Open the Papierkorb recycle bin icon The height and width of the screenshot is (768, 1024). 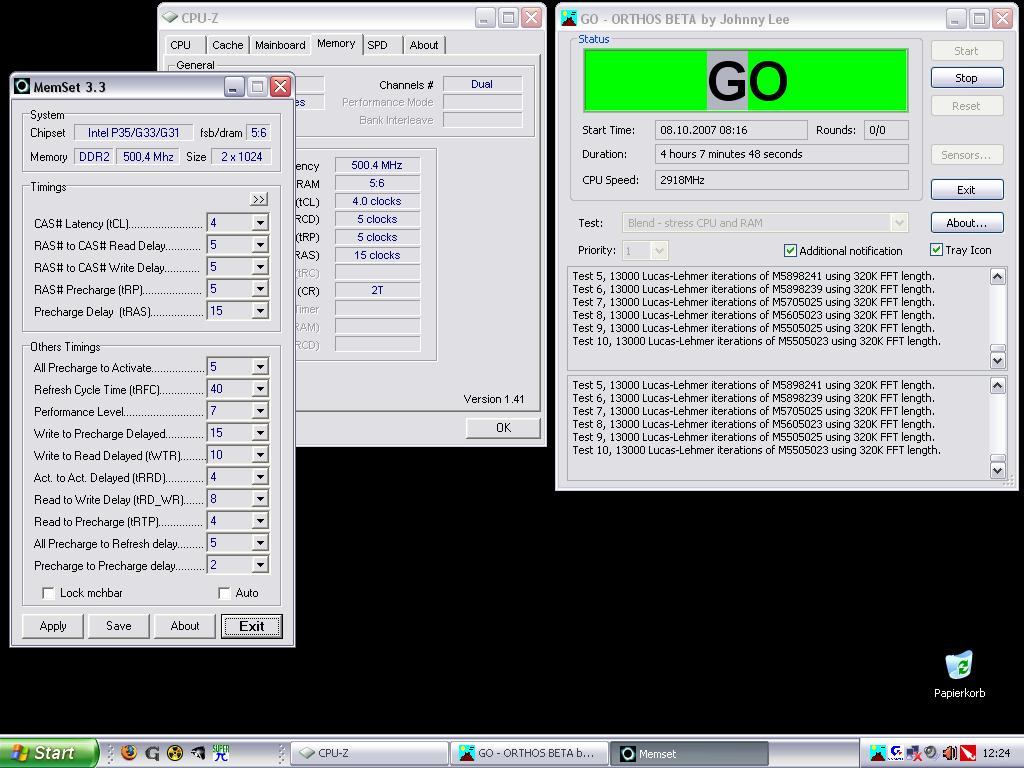959,665
